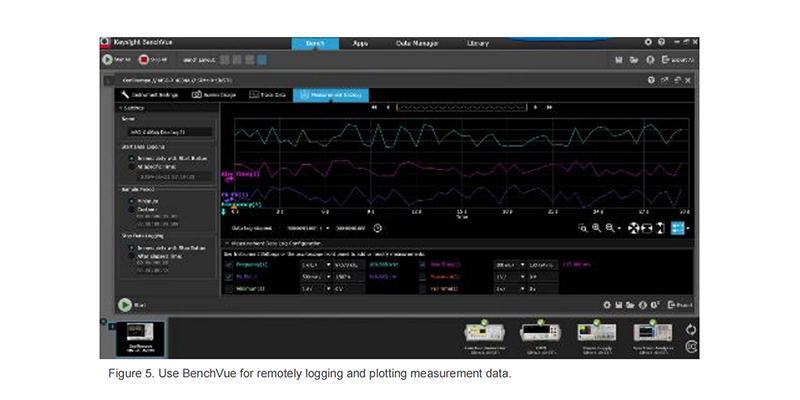
Task: Switch to Trace Data tab
Action: [x=267, y=95]
